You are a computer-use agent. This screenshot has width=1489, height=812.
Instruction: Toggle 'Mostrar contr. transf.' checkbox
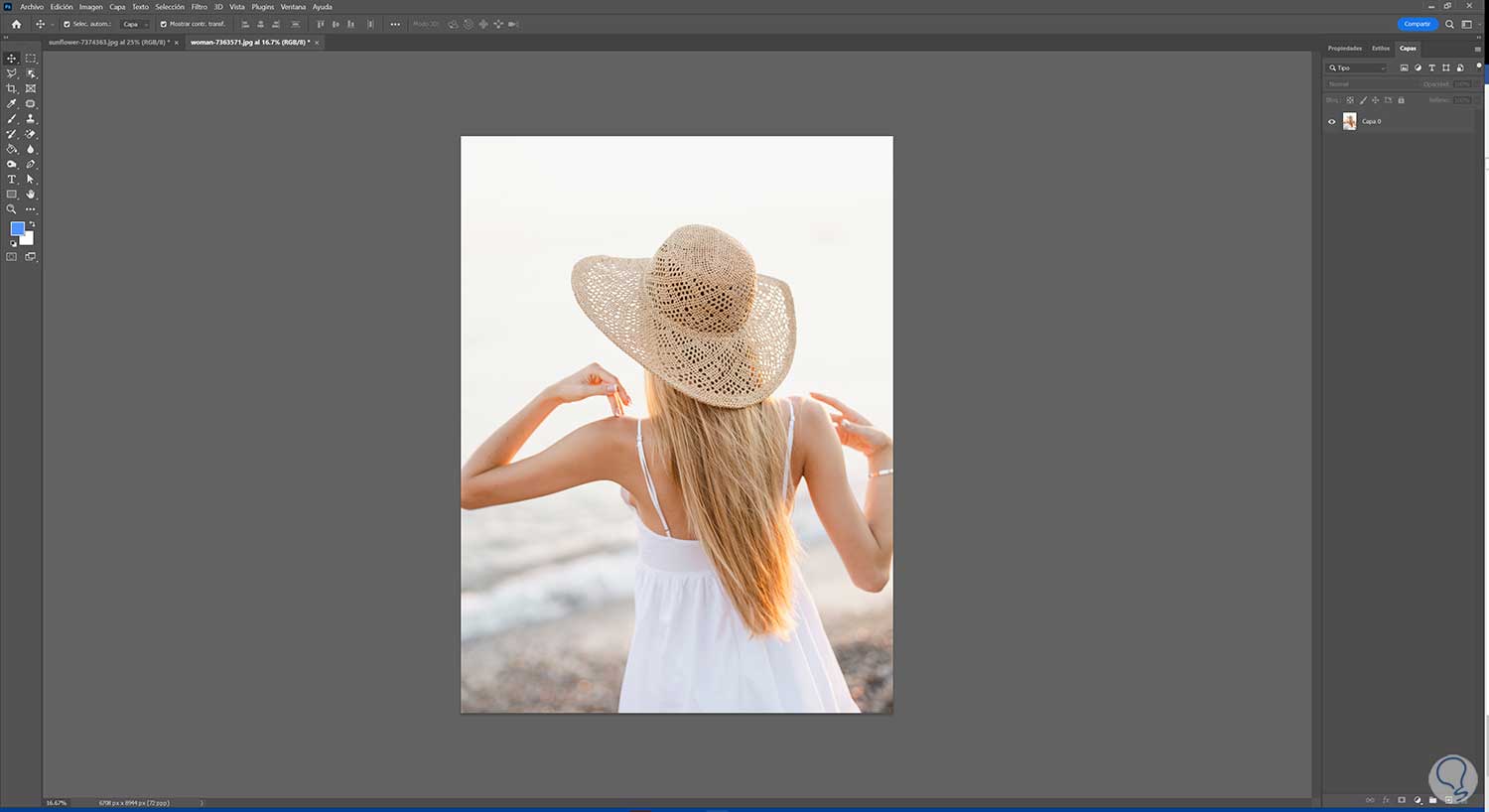164,24
